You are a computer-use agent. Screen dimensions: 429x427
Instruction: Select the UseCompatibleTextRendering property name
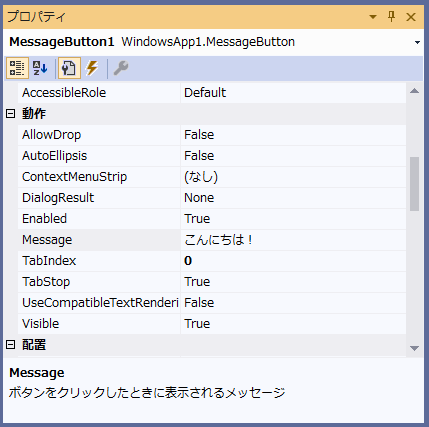point(100,303)
